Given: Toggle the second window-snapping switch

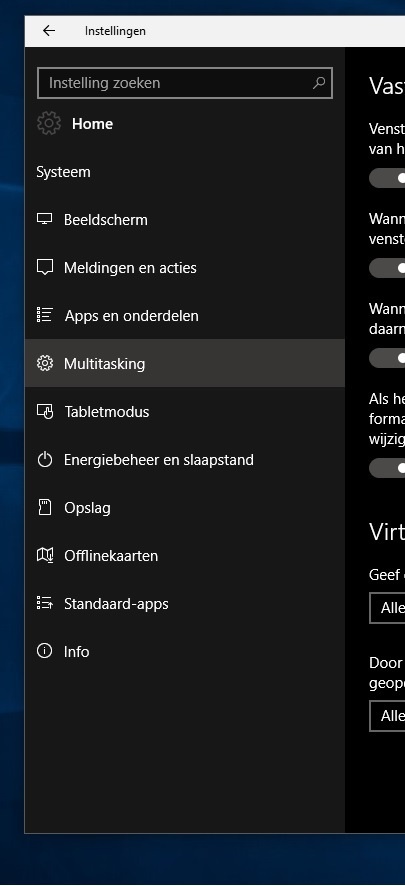Looking at the screenshot, I should [387, 268].
